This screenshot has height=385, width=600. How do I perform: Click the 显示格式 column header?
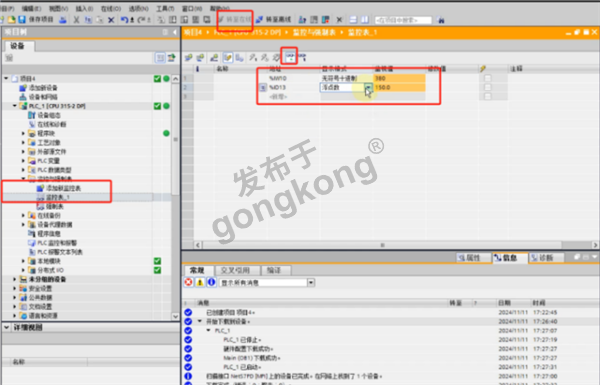(x=346, y=69)
